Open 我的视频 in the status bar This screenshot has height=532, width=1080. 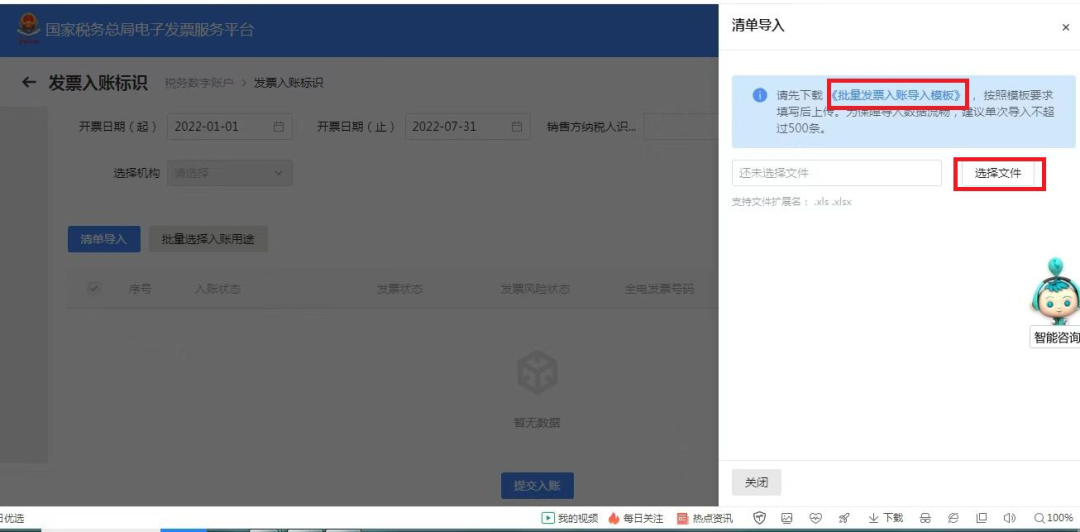click(569, 518)
